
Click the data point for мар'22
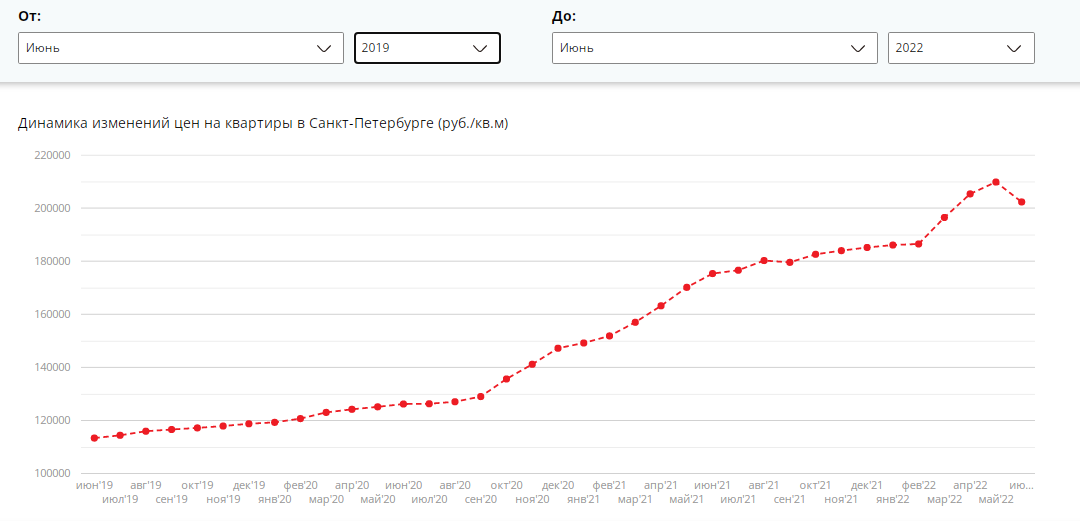[944, 217]
